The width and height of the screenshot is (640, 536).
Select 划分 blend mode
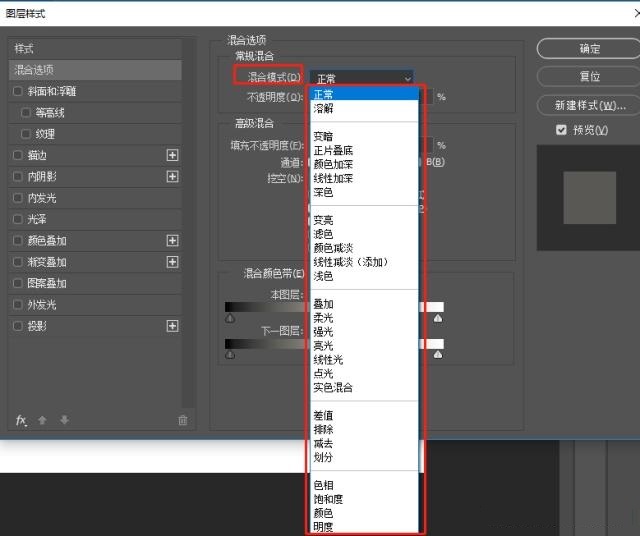[364, 457]
